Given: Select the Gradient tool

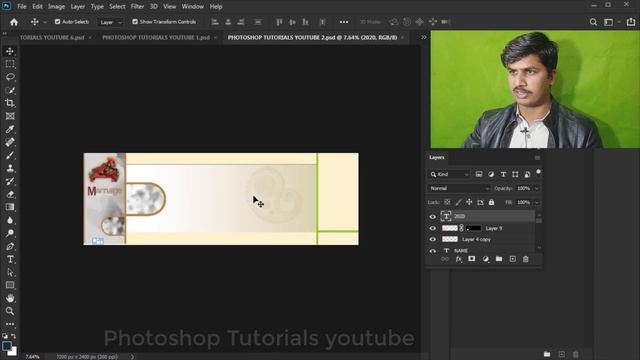Looking at the screenshot, I should click(10, 207).
